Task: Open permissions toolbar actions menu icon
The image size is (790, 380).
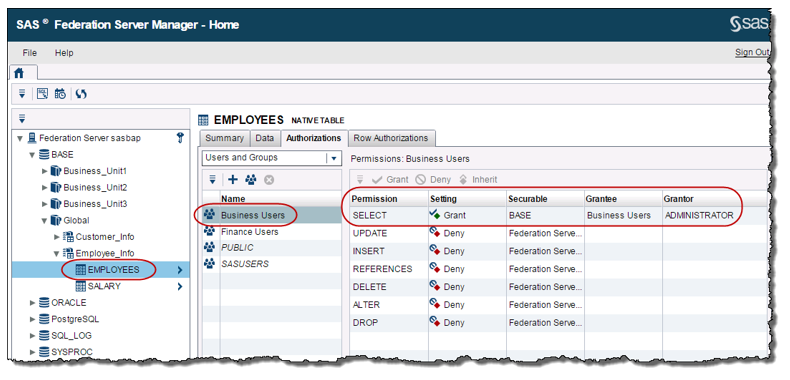Action: click(360, 179)
